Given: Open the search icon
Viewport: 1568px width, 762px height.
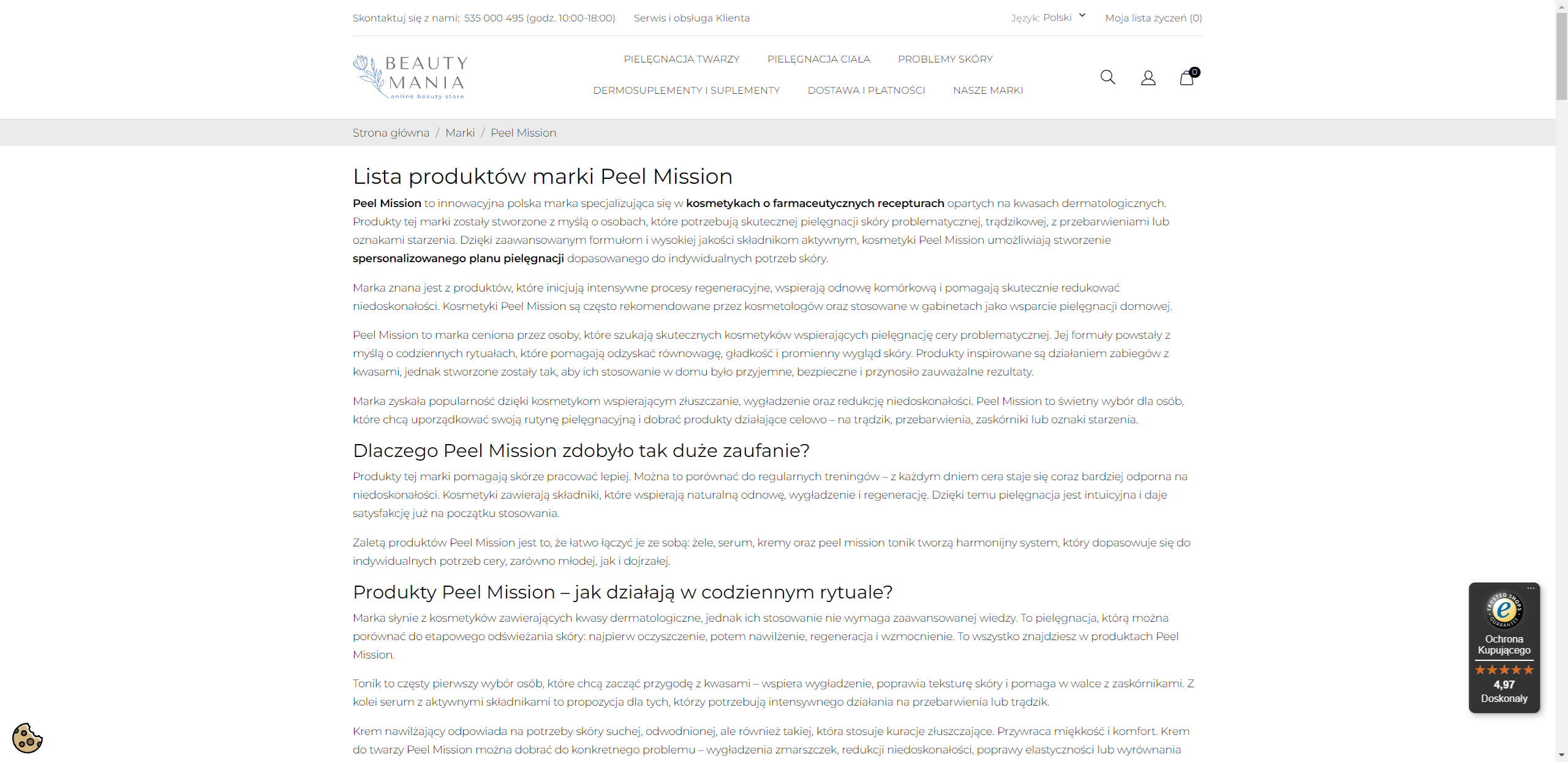Looking at the screenshot, I should (x=1107, y=77).
